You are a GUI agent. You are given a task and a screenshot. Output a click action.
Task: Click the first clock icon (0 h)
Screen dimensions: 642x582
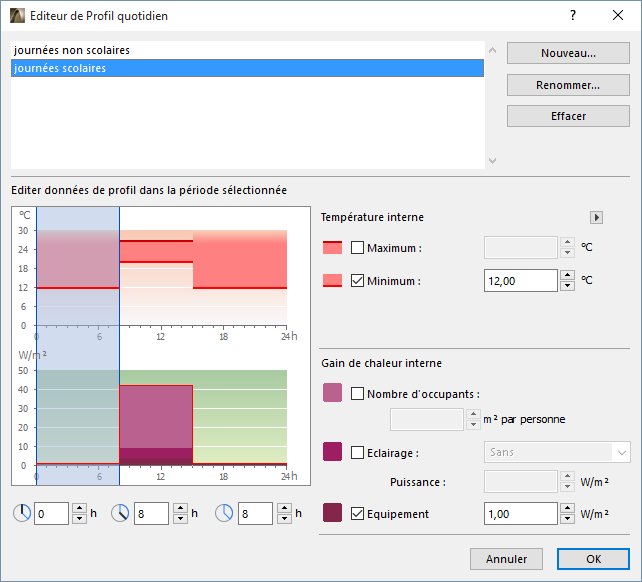(x=22, y=513)
